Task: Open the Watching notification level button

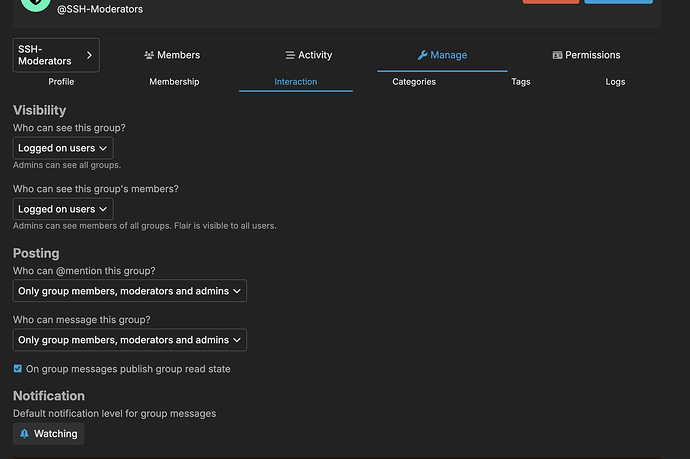Action: 48,434
